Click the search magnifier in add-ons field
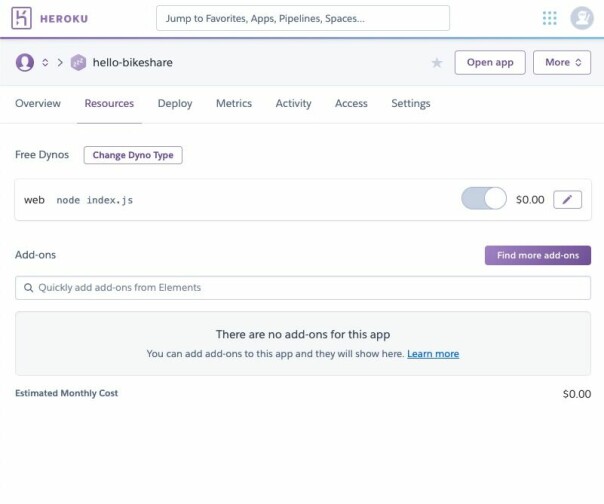The height and width of the screenshot is (504, 604). click(28, 287)
